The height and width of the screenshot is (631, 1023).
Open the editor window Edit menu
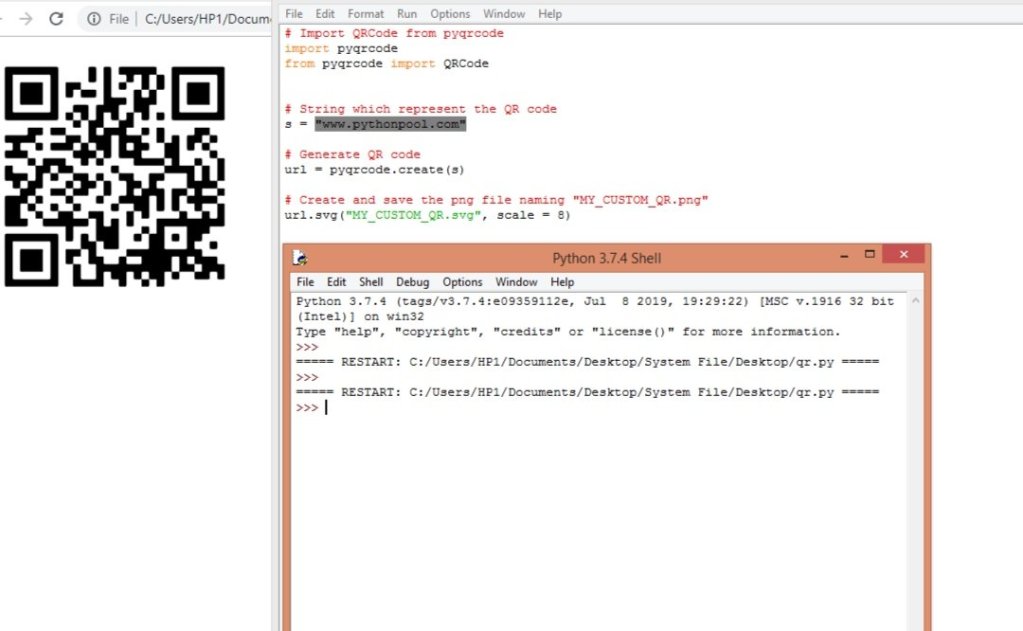tap(324, 14)
